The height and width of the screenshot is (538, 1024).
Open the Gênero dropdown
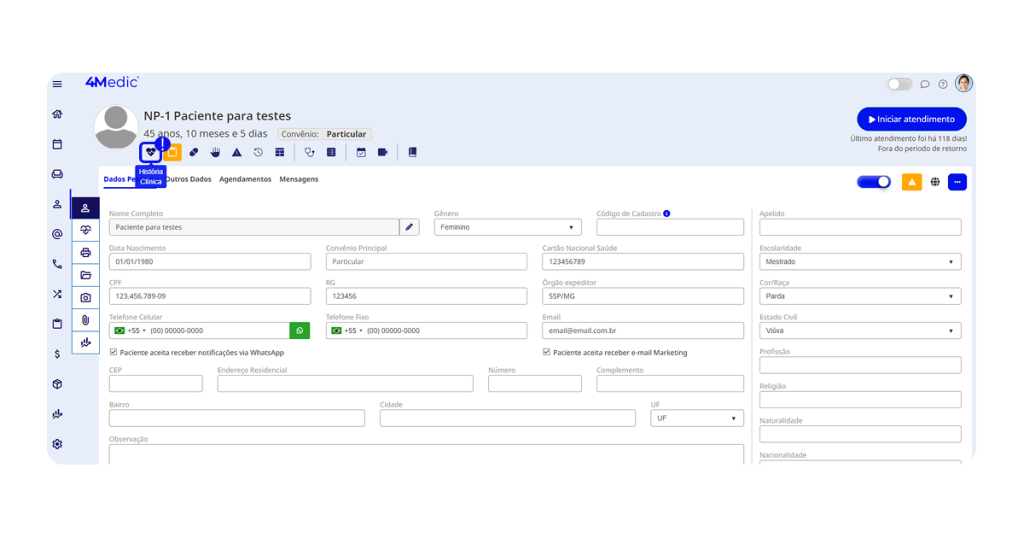(x=507, y=228)
